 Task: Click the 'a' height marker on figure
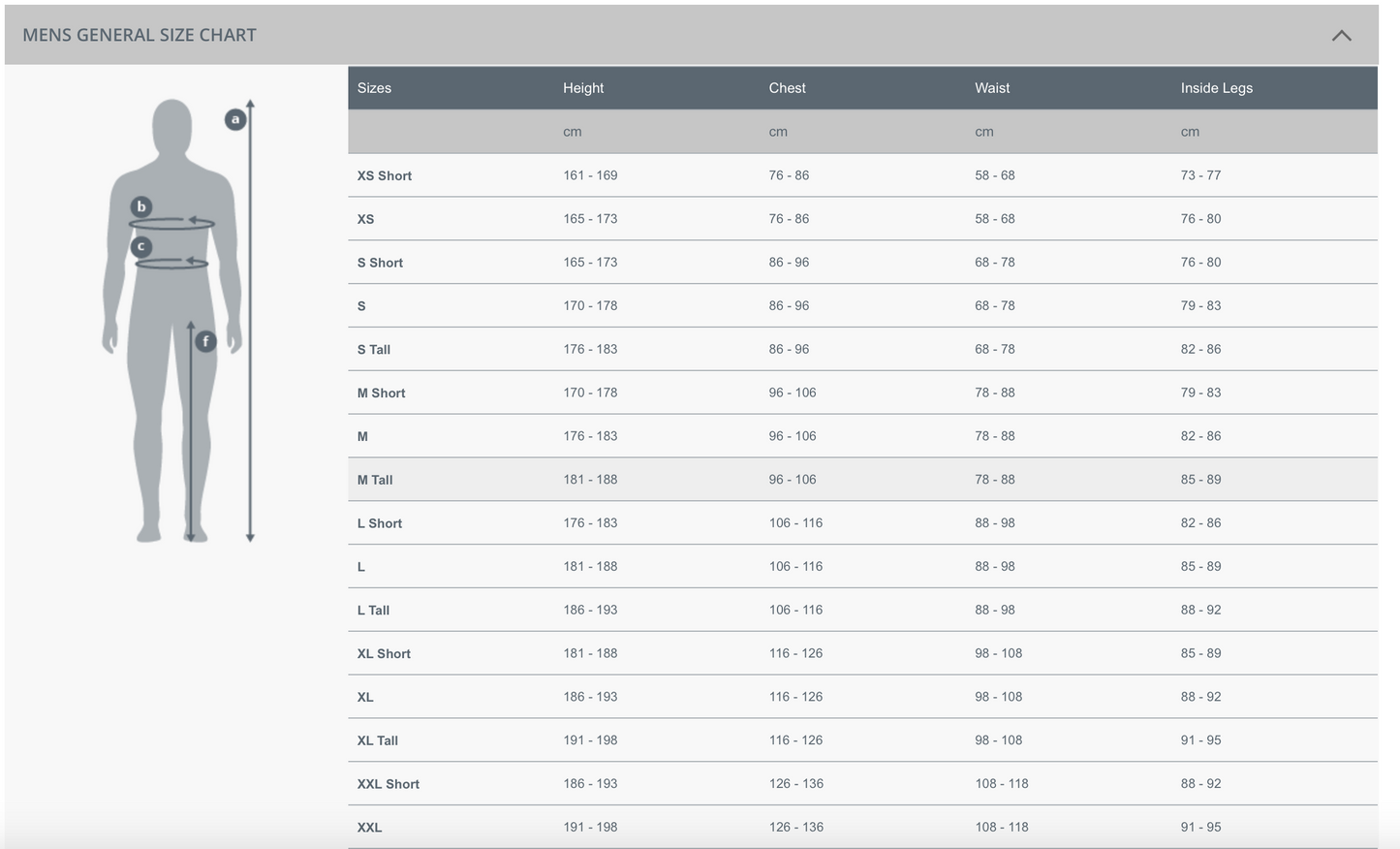[235, 119]
